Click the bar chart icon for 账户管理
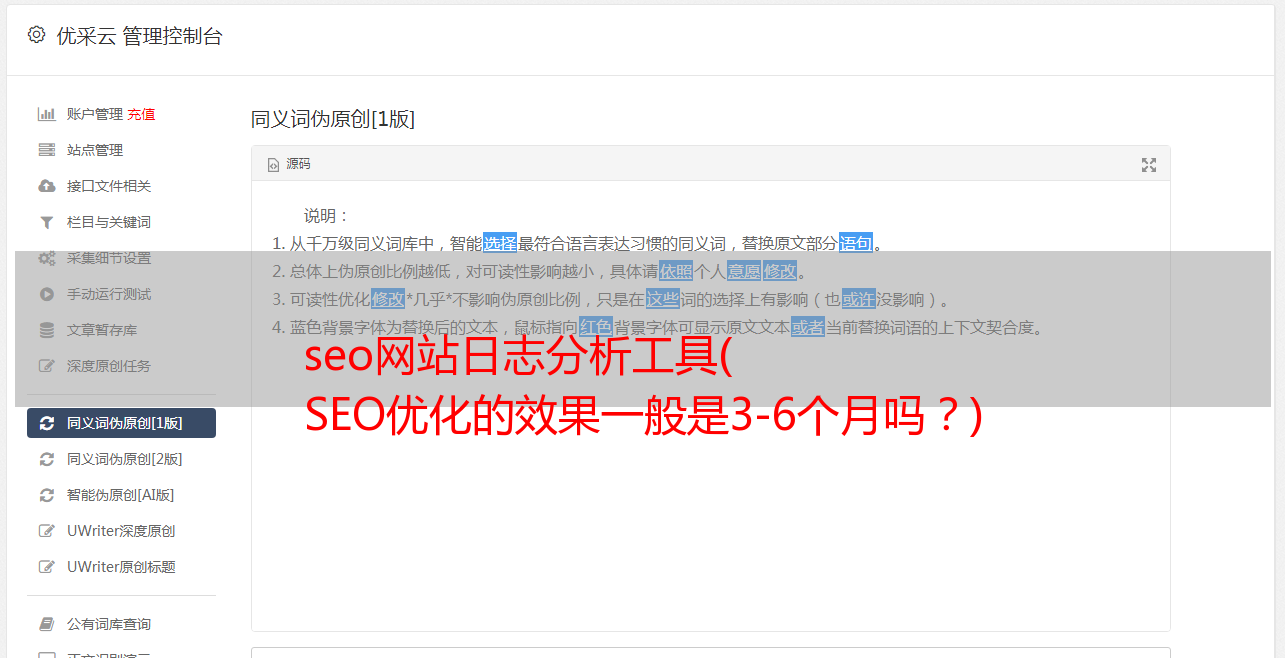This screenshot has height=658, width=1285. click(46, 114)
